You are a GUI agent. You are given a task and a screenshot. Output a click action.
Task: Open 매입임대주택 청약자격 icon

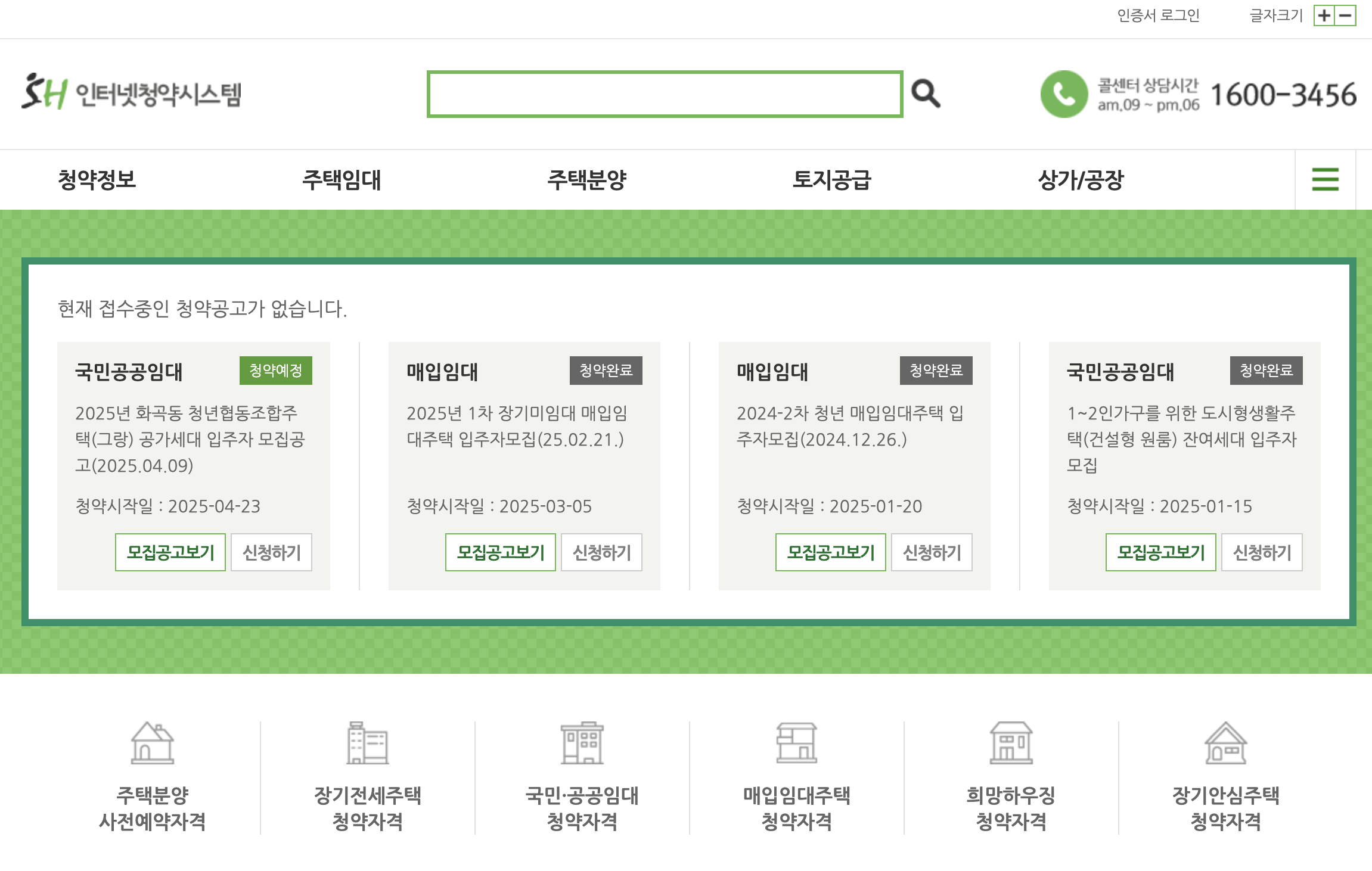click(796, 743)
